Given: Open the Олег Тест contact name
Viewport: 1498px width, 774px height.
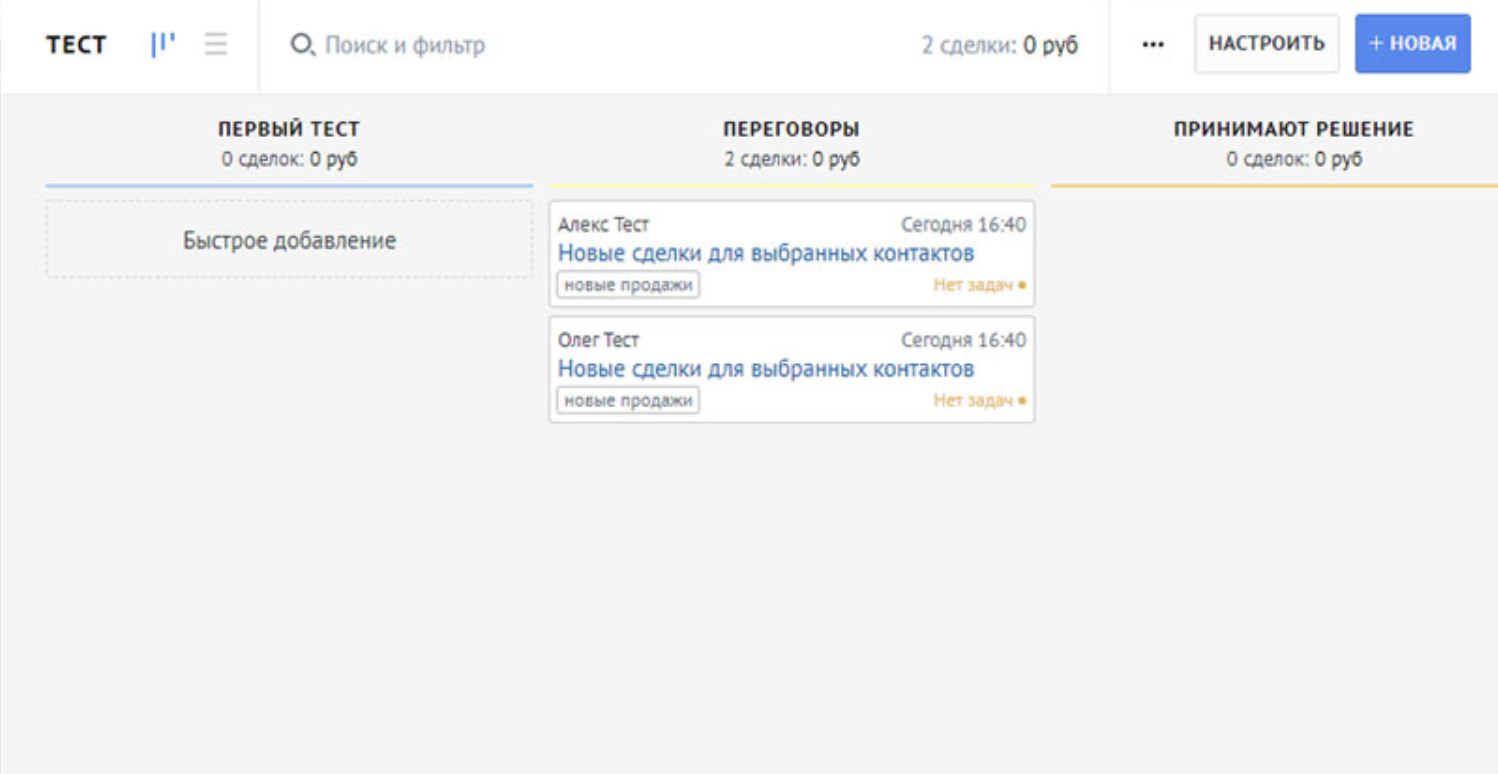Looking at the screenshot, I should click(598, 340).
